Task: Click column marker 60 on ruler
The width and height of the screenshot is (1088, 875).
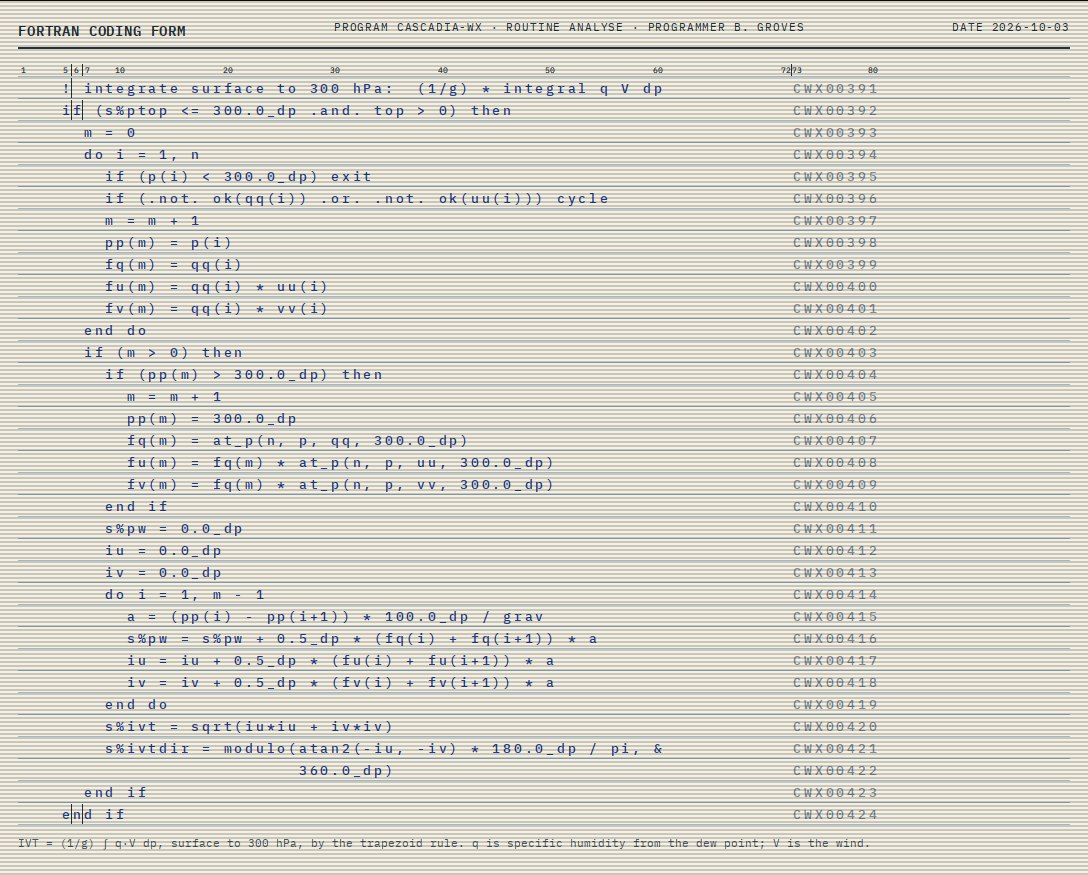Action: (x=658, y=70)
